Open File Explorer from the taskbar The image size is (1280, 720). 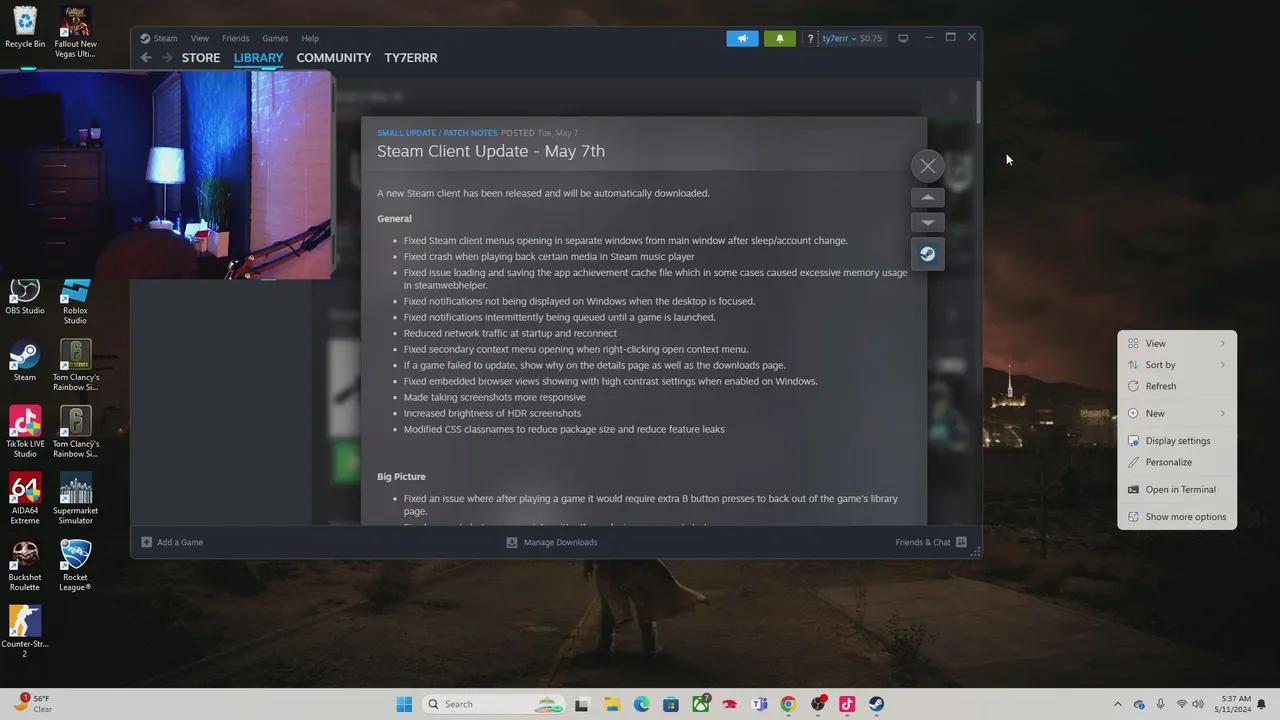pos(612,704)
